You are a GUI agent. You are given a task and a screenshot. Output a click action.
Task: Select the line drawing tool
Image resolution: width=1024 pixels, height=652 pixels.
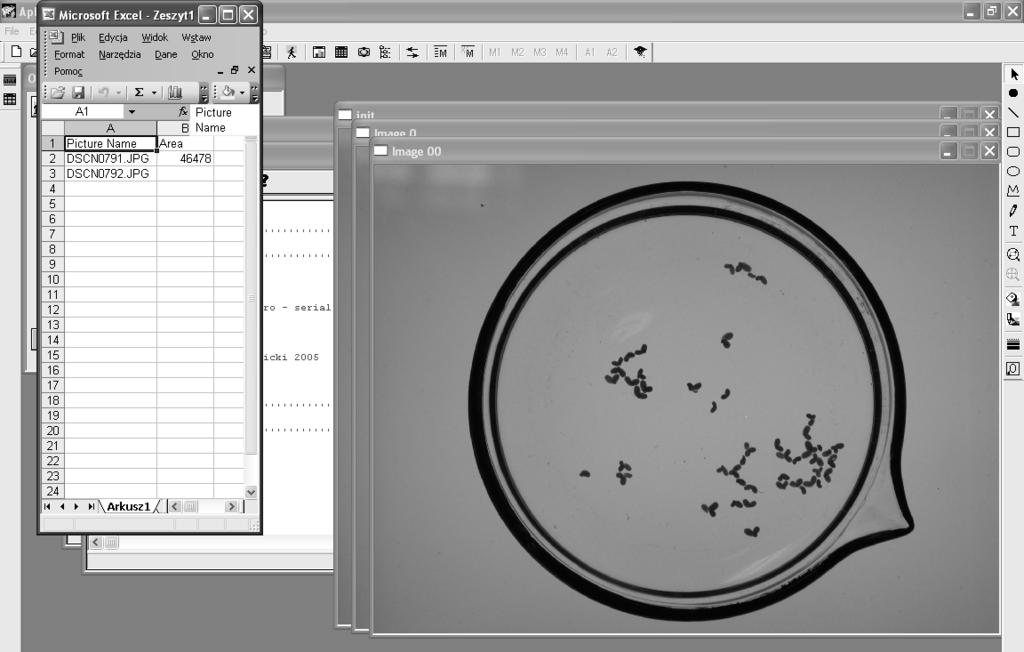tap(1014, 113)
